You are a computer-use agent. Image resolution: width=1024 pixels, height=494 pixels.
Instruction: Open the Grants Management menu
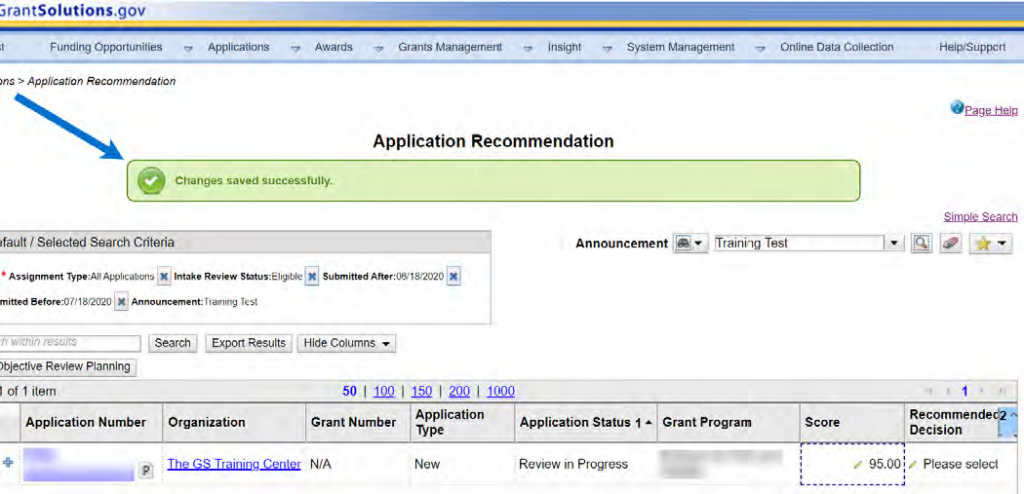(x=449, y=47)
